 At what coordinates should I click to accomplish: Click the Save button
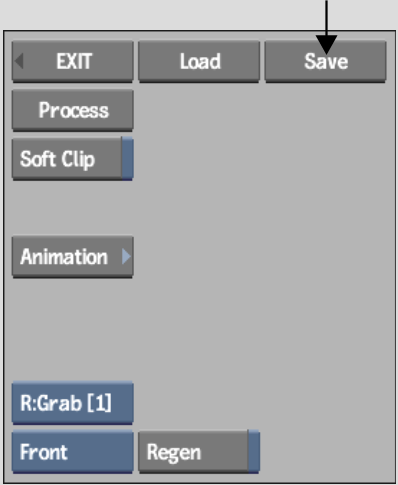pos(325,61)
